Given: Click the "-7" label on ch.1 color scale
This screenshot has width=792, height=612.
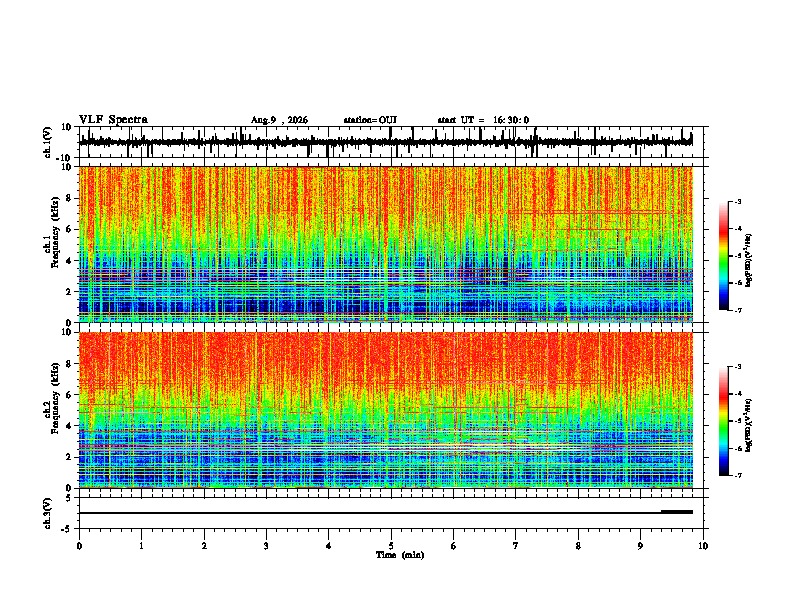Looking at the screenshot, I should pyautogui.click(x=737, y=310).
